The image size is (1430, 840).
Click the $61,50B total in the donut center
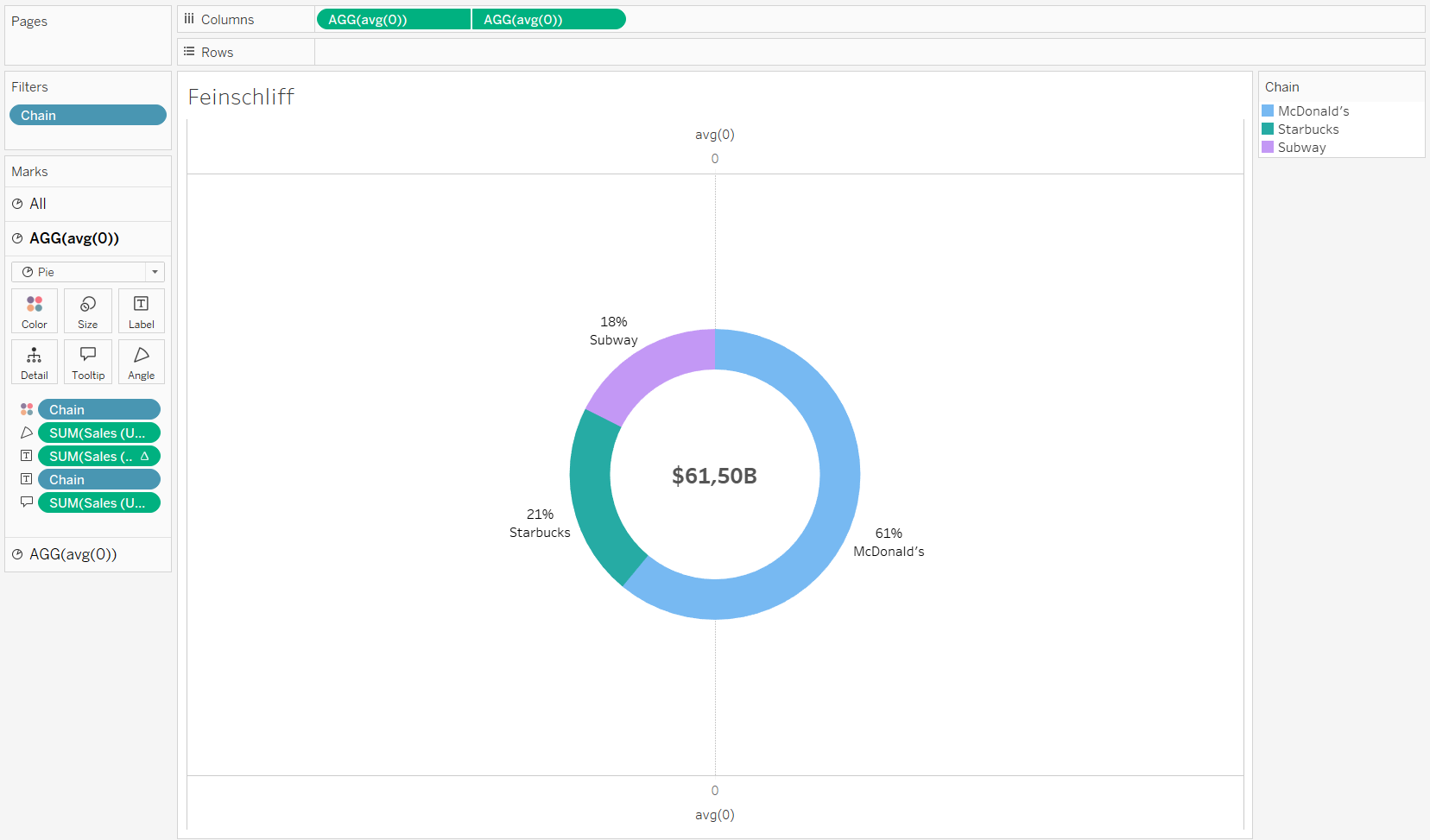(715, 476)
